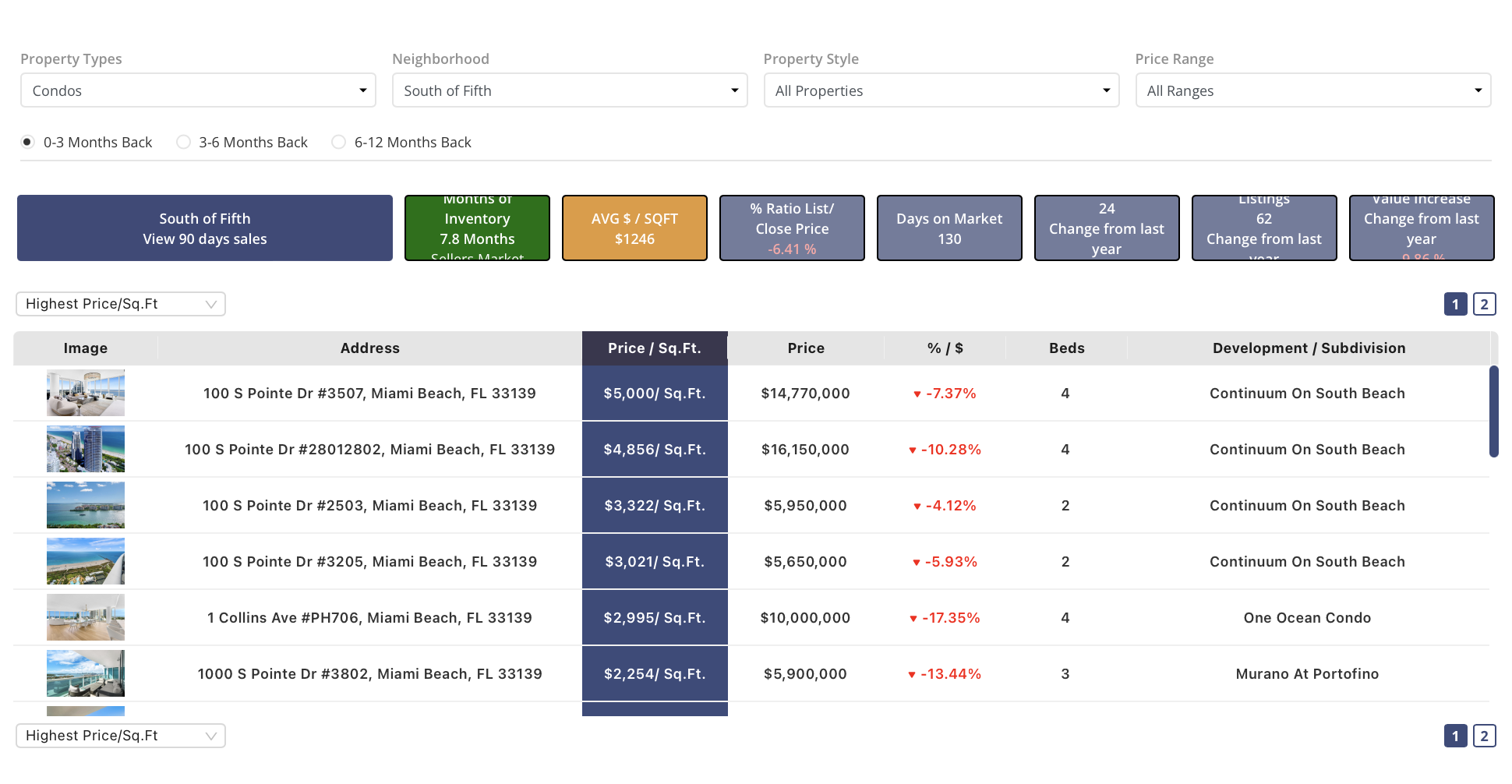Screen dimensions: 1512x784
Task: Open thumbnail for 1 Collins Ave #PH706
Action: coord(86,617)
